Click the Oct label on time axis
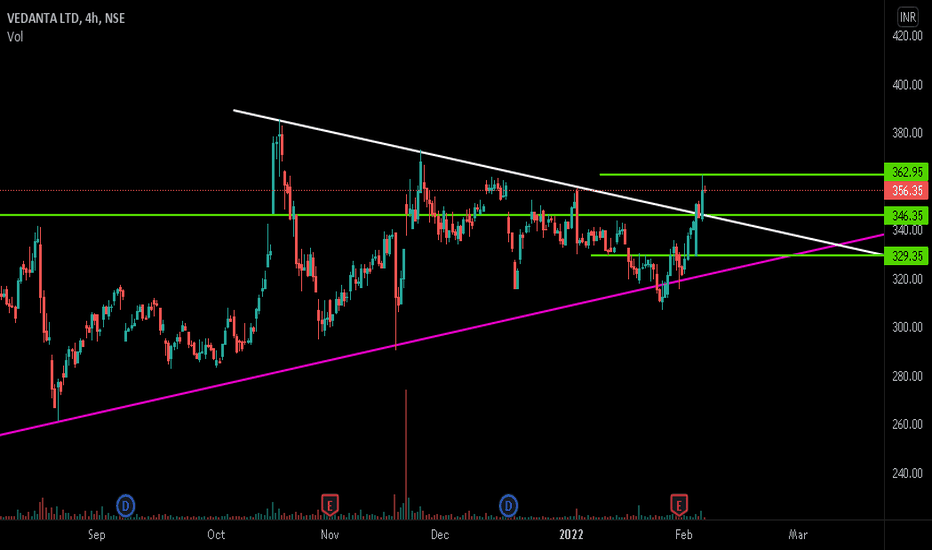This screenshot has width=932, height=550. pos(216,535)
